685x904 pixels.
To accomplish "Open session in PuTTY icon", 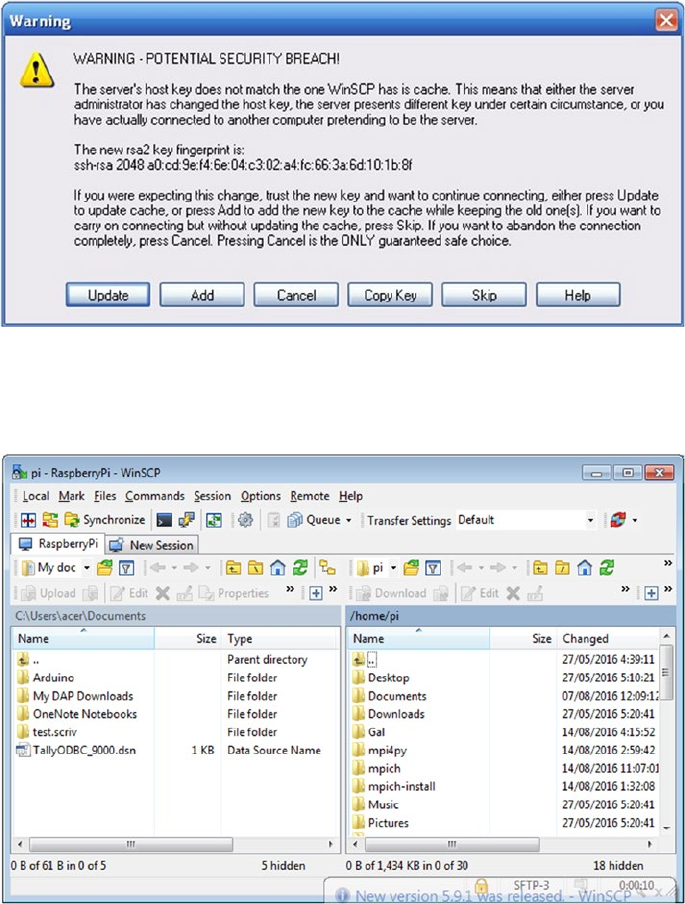I will point(186,520).
